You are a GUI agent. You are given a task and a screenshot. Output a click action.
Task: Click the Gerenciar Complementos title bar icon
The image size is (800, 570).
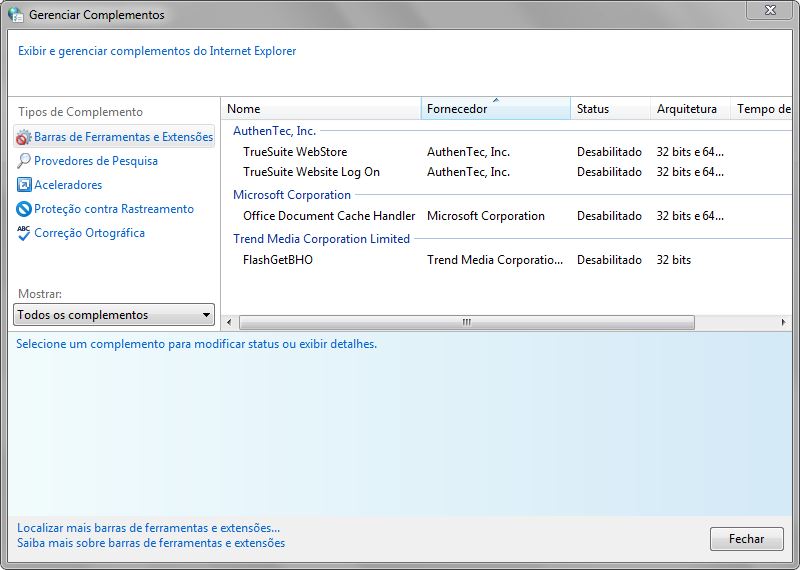click(16, 14)
